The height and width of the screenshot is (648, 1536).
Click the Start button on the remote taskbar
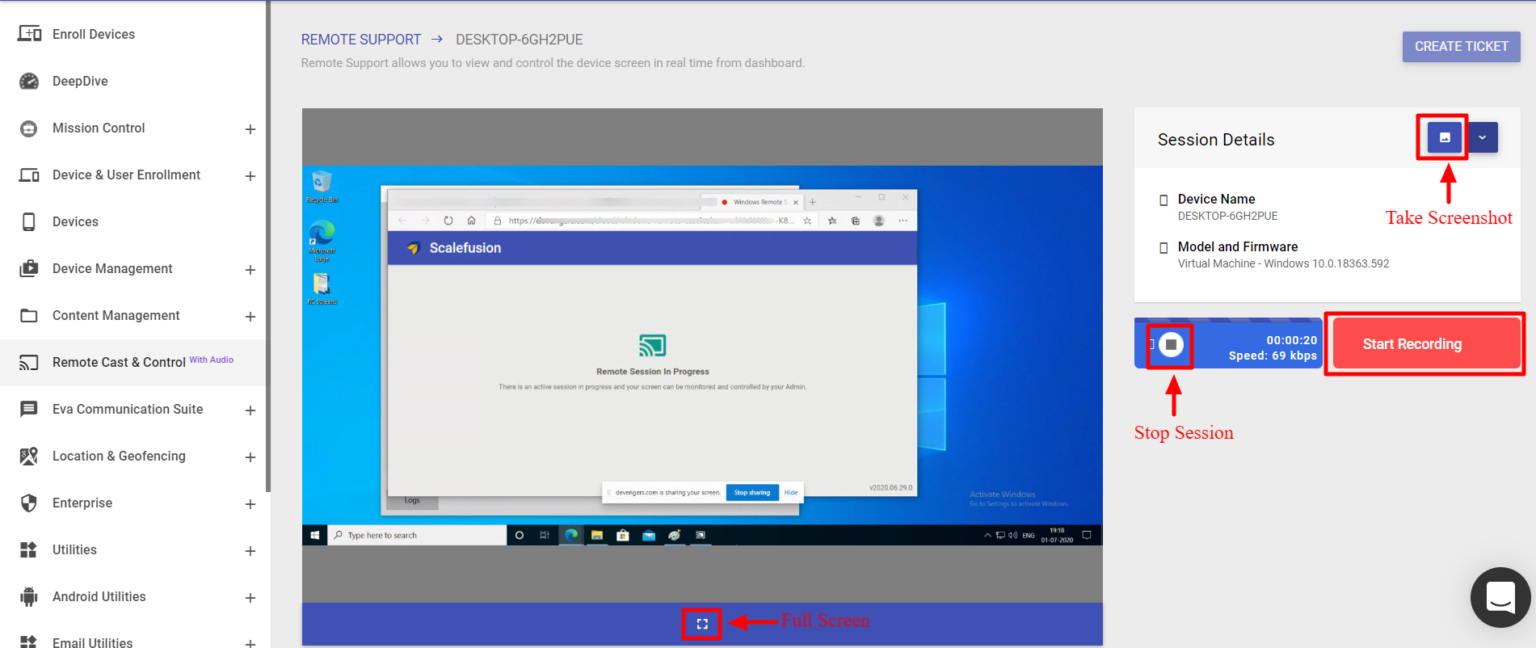pyautogui.click(x=313, y=534)
